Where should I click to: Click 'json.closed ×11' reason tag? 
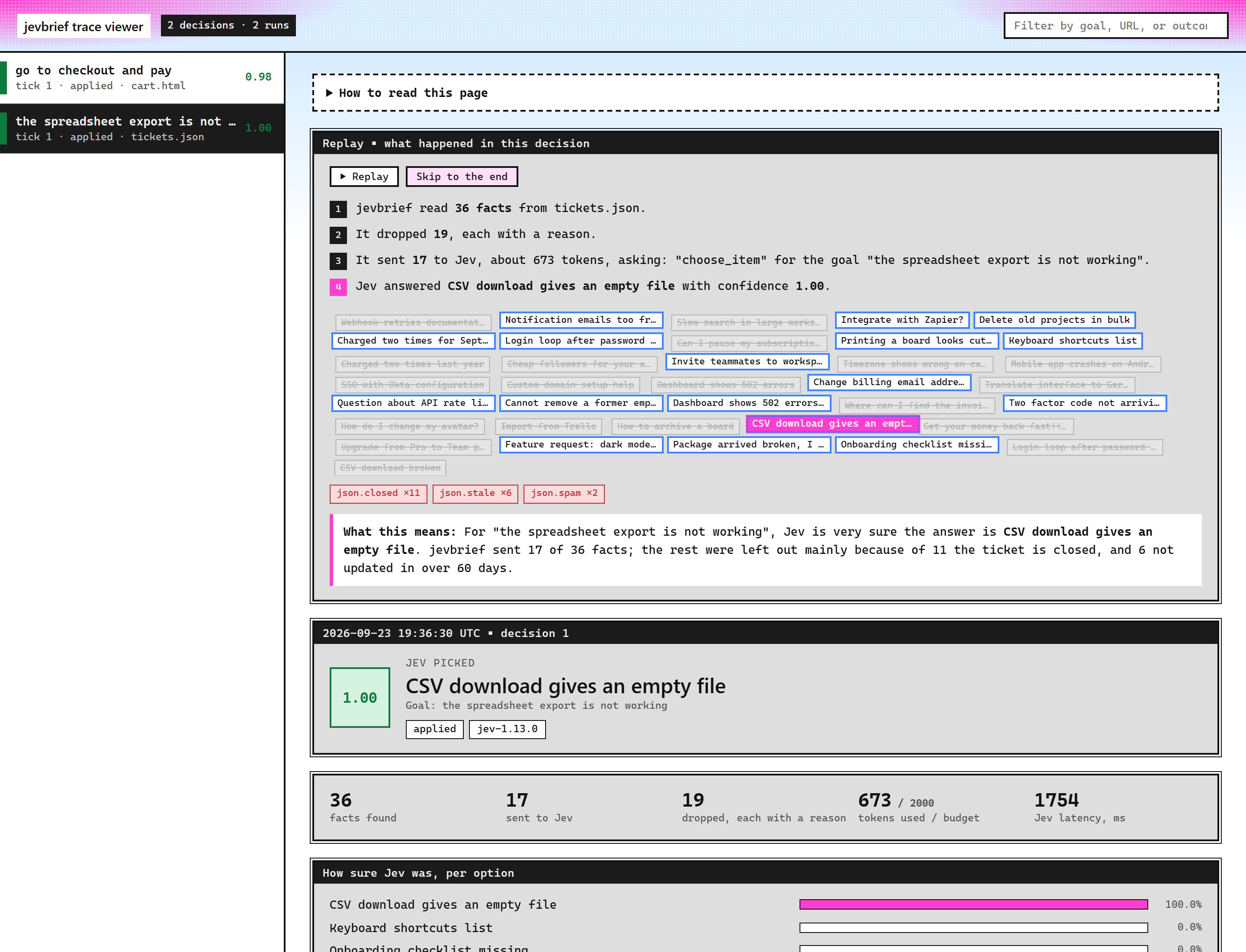pos(379,494)
